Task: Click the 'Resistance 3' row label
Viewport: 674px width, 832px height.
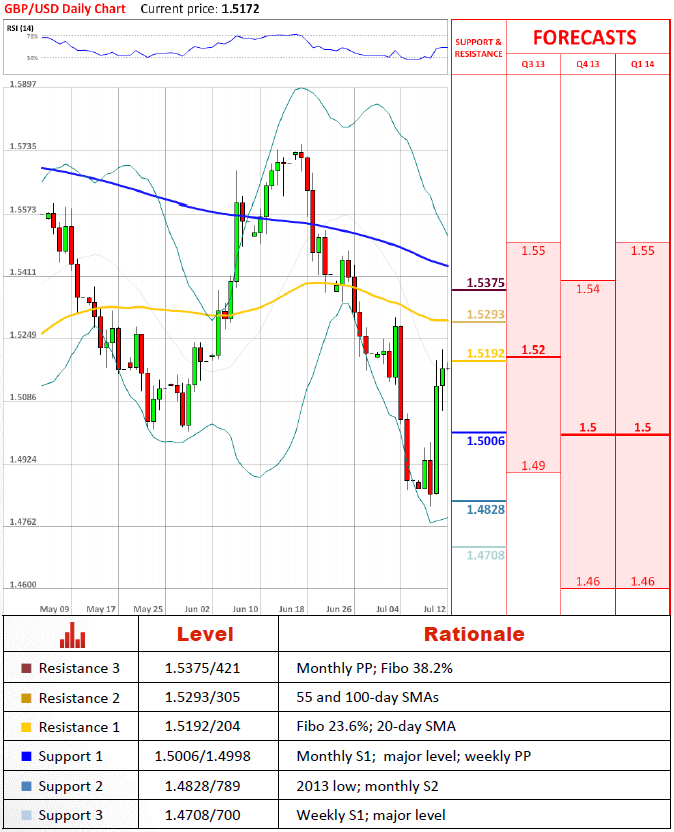Action: point(79,668)
